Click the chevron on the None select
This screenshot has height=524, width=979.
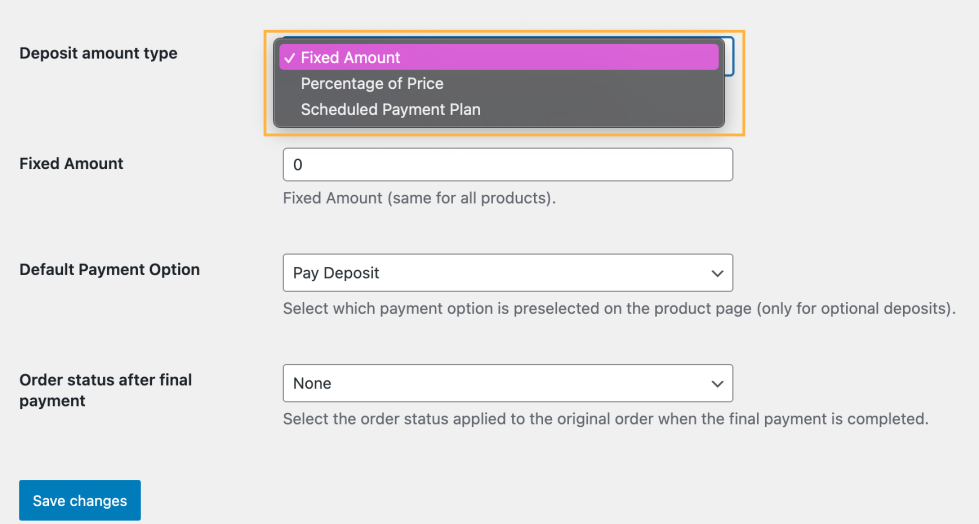(717, 383)
